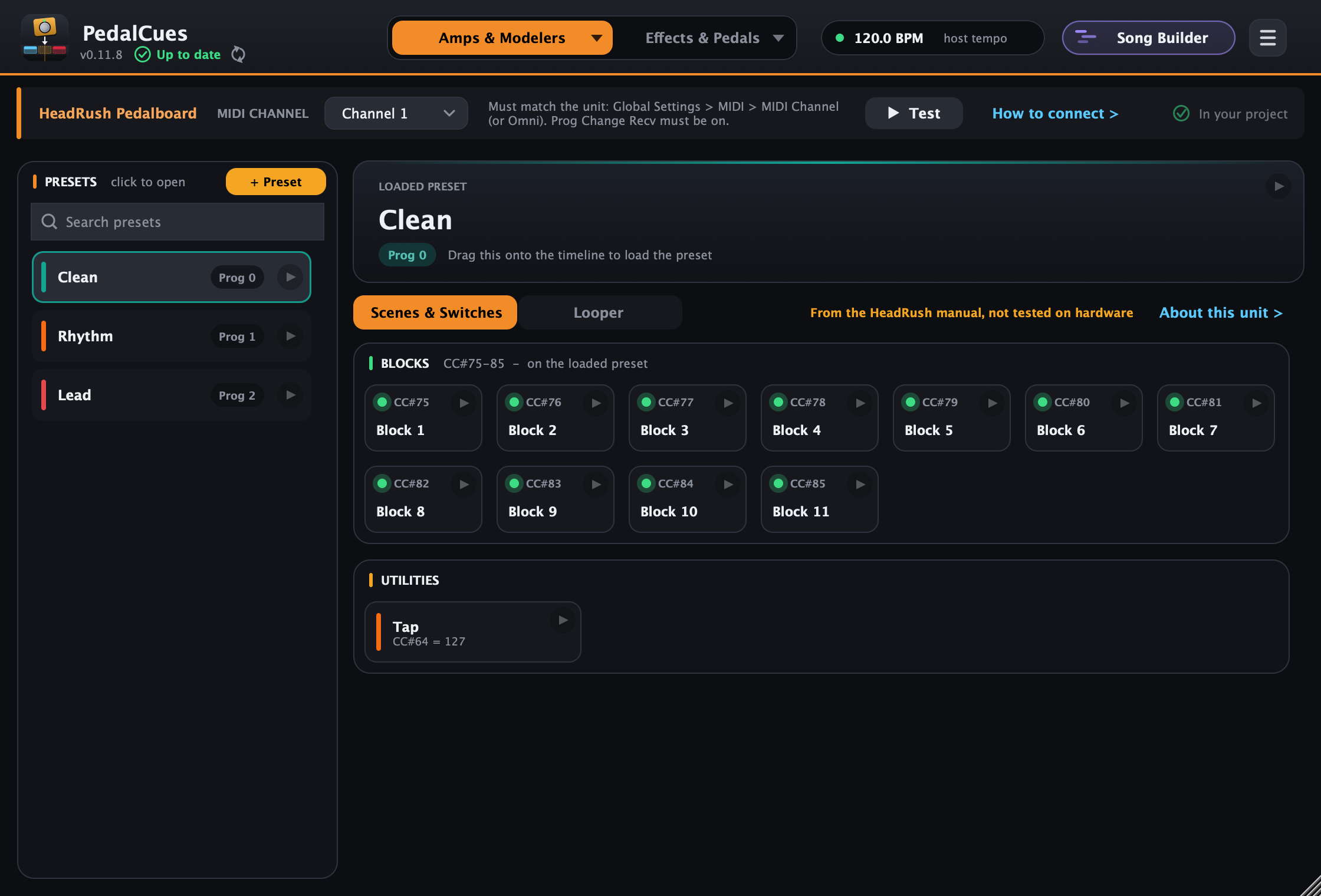Open the Amps & Modelers dropdown
This screenshot has width=1321, height=896.
(x=502, y=38)
